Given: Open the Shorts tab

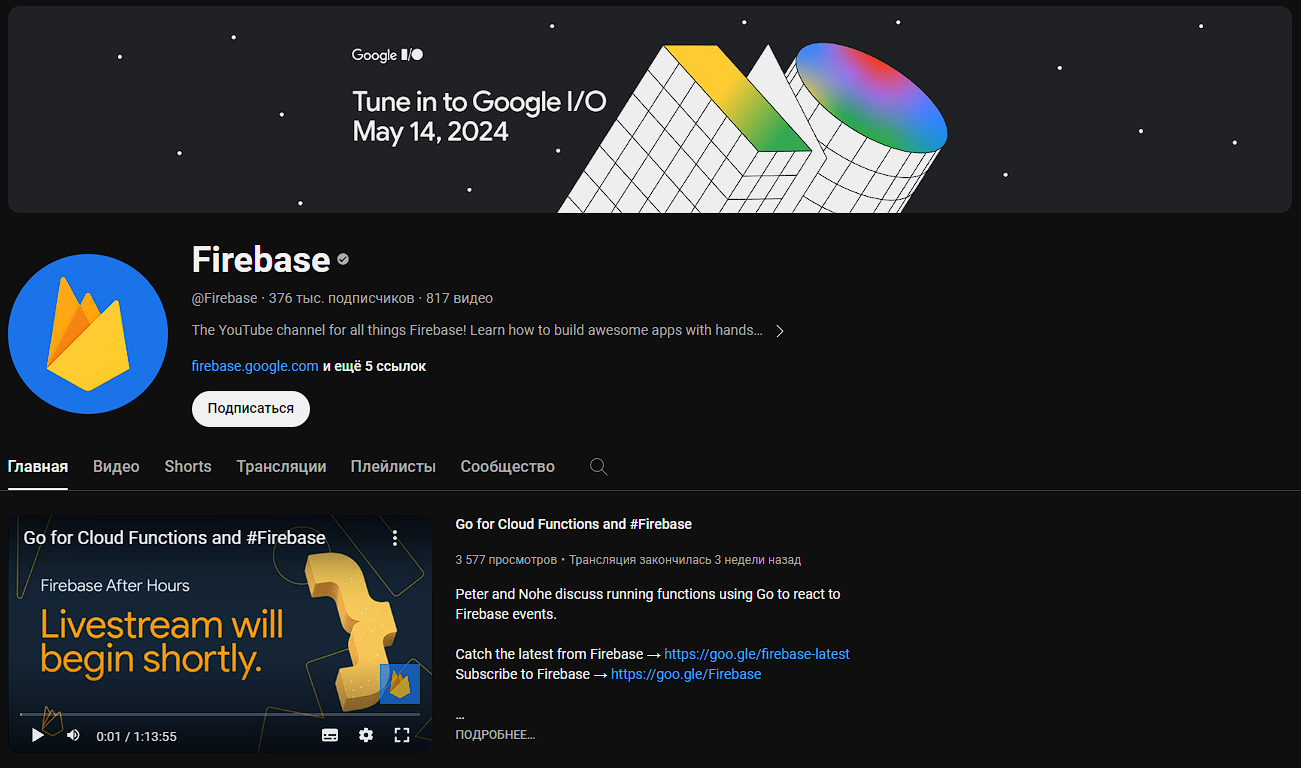Looking at the screenshot, I should (x=187, y=466).
